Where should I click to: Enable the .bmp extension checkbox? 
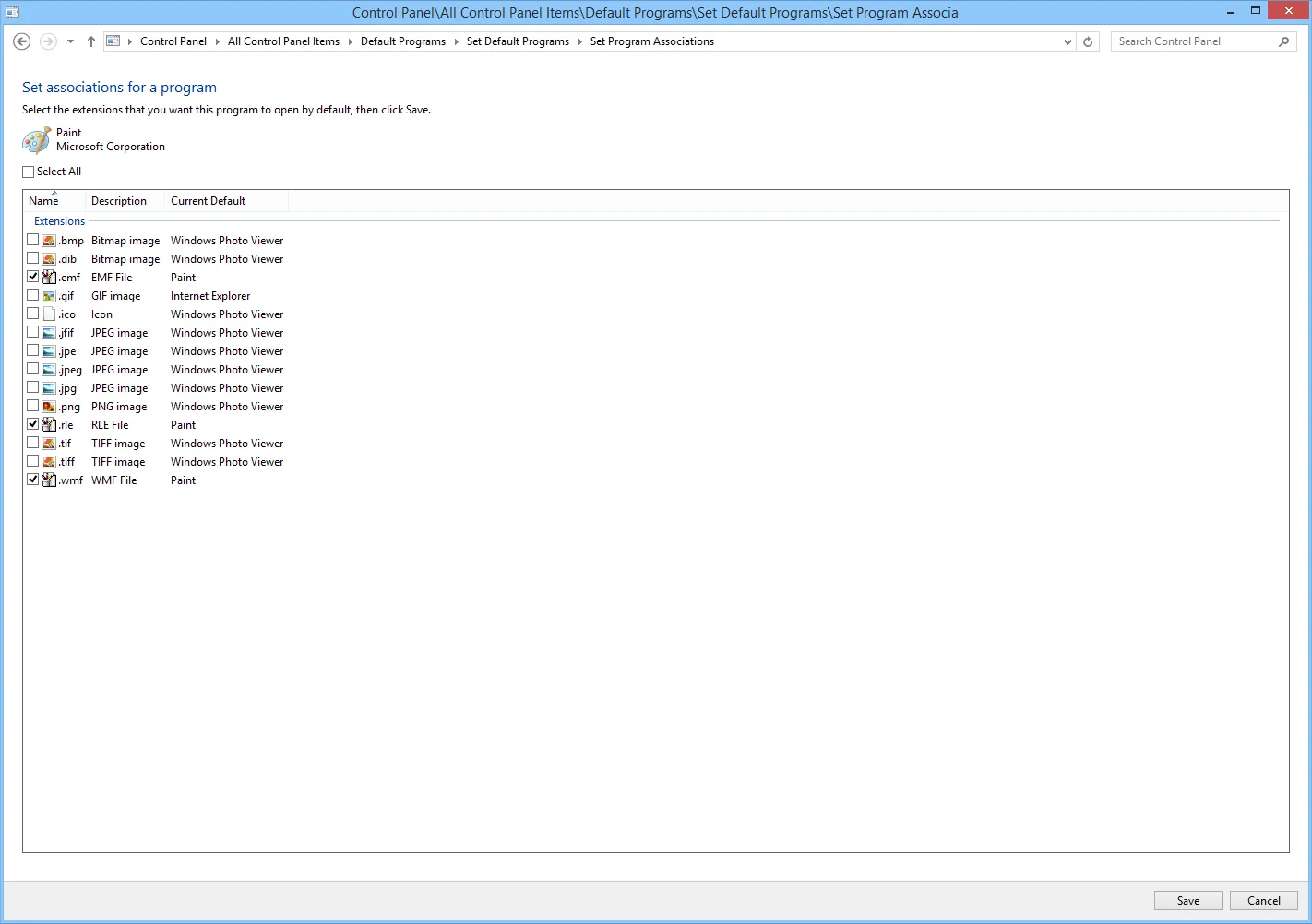[33, 240]
